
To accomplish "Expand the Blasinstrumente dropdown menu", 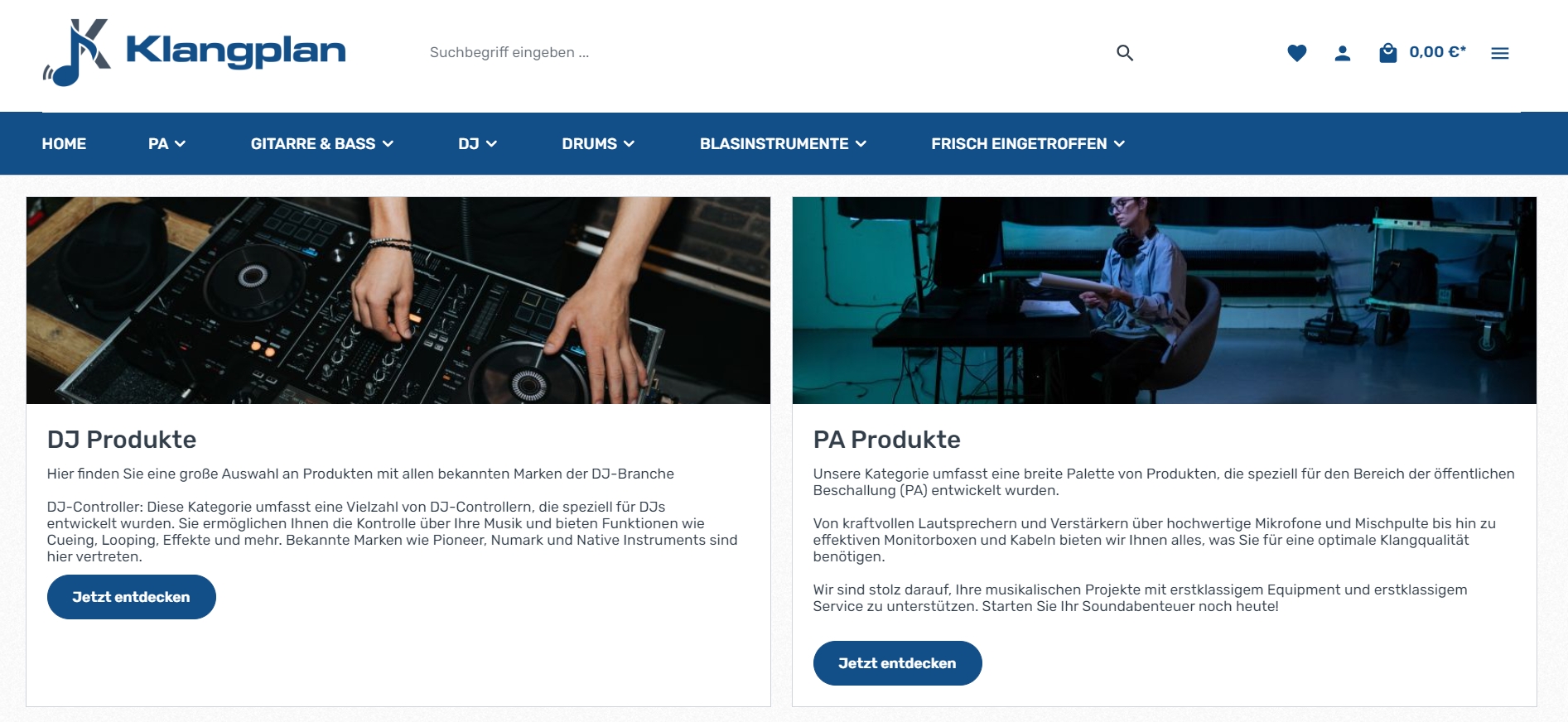I will pos(783,144).
